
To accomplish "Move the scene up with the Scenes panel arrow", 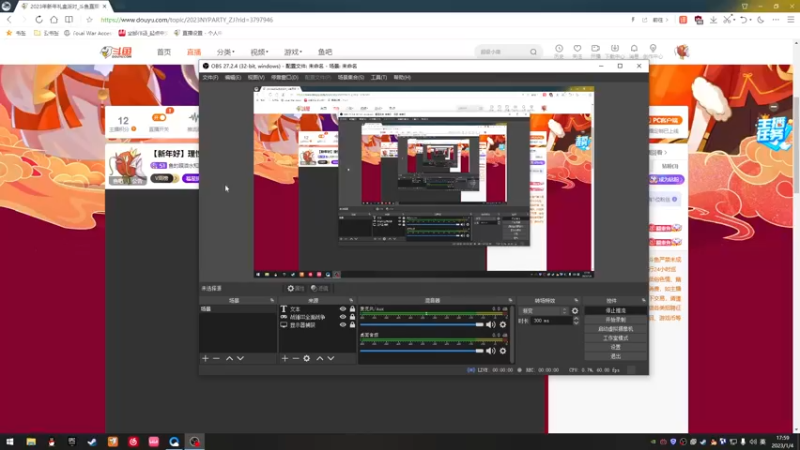I will click(x=229, y=359).
